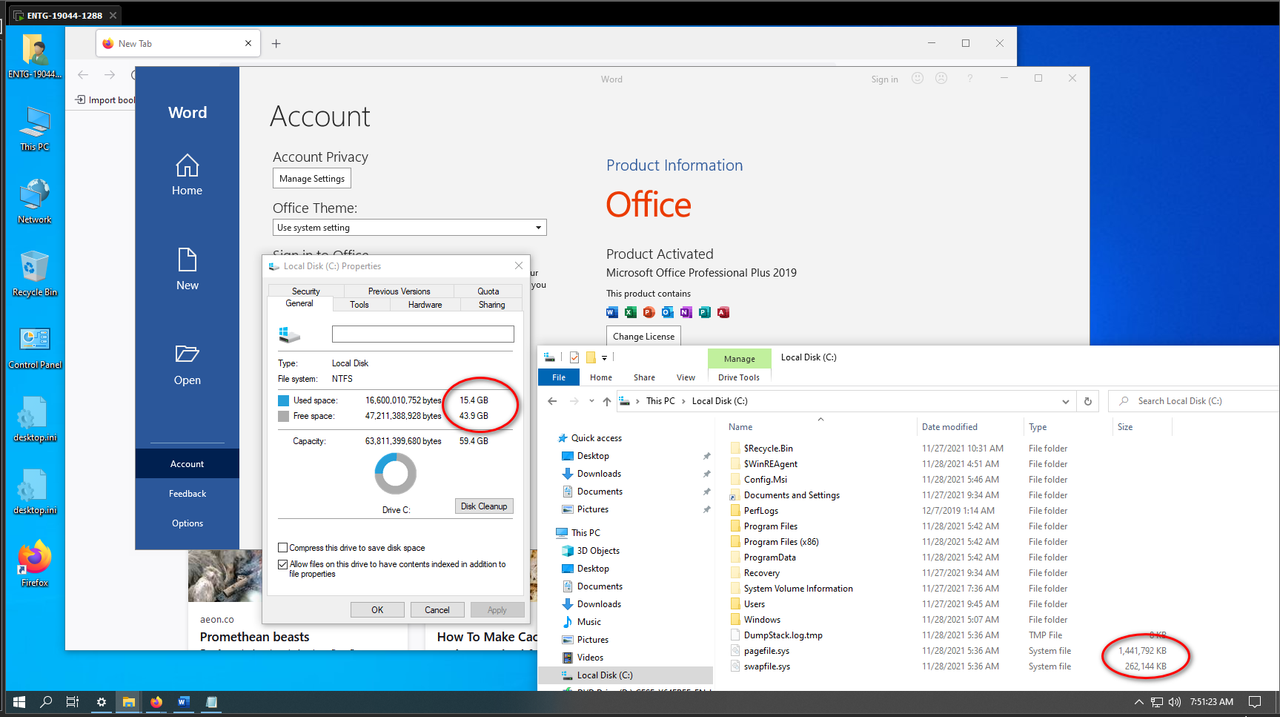
Task: Open the File menu in Explorer
Action: [x=559, y=377]
